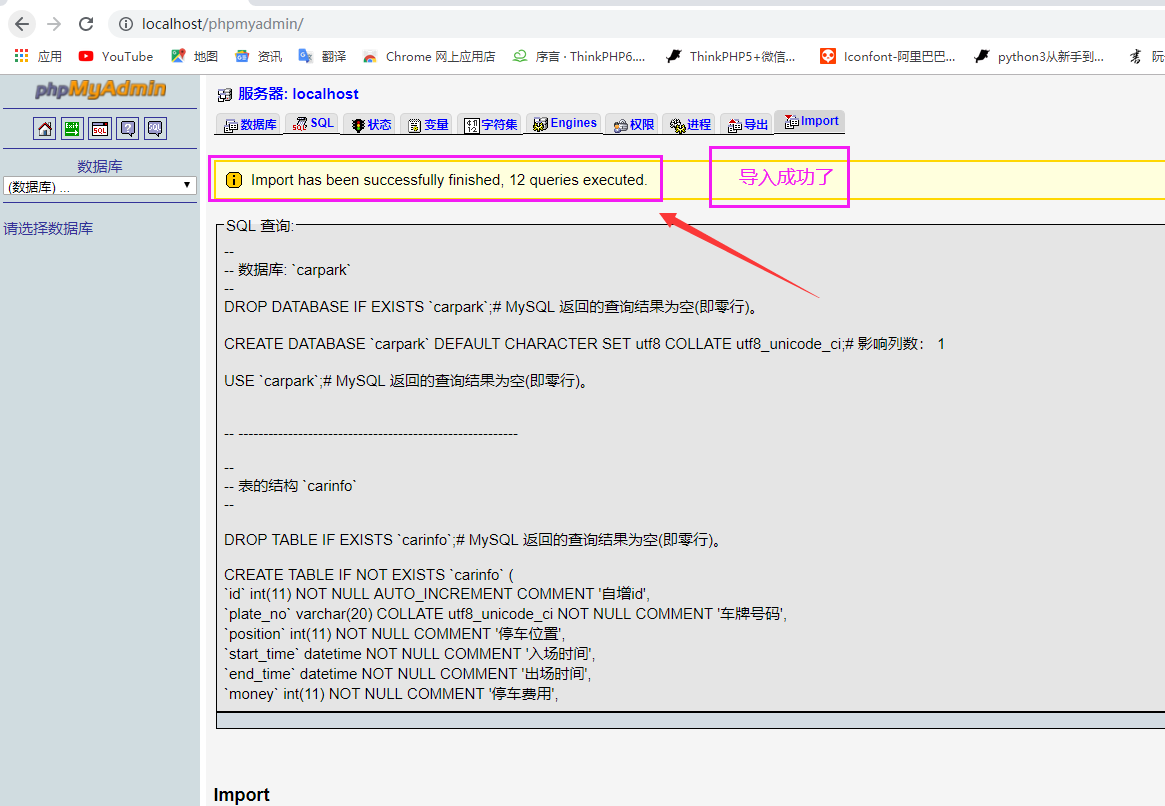Go back using the browser arrow
This screenshot has height=806, width=1165.
(22, 24)
